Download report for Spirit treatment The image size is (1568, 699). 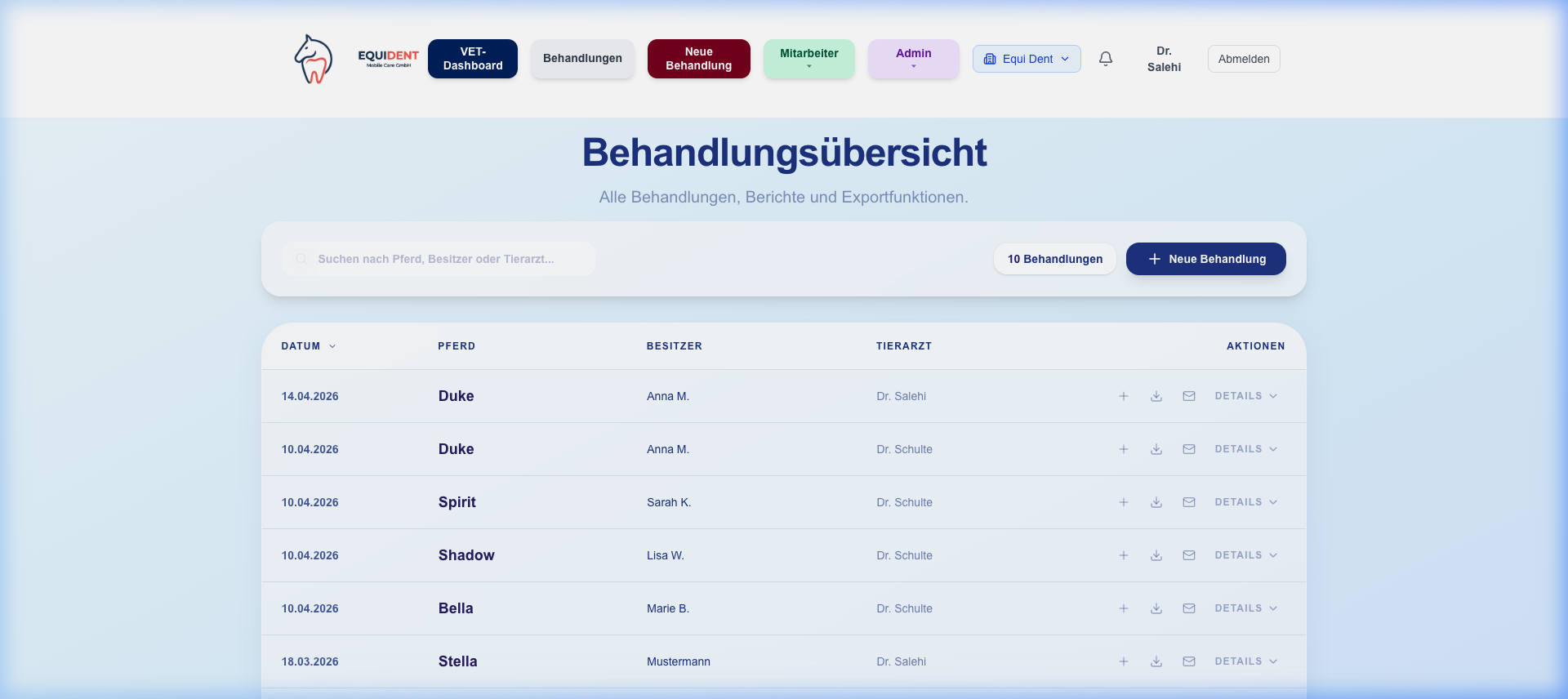[1156, 502]
